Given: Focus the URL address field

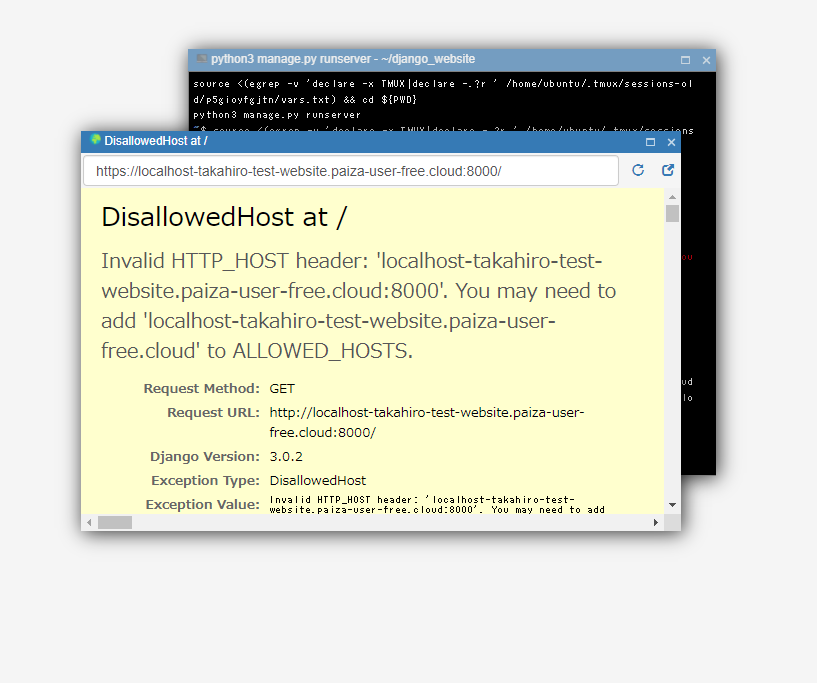Looking at the screenshot, I should pyautogui.click(x=350, y=171).
